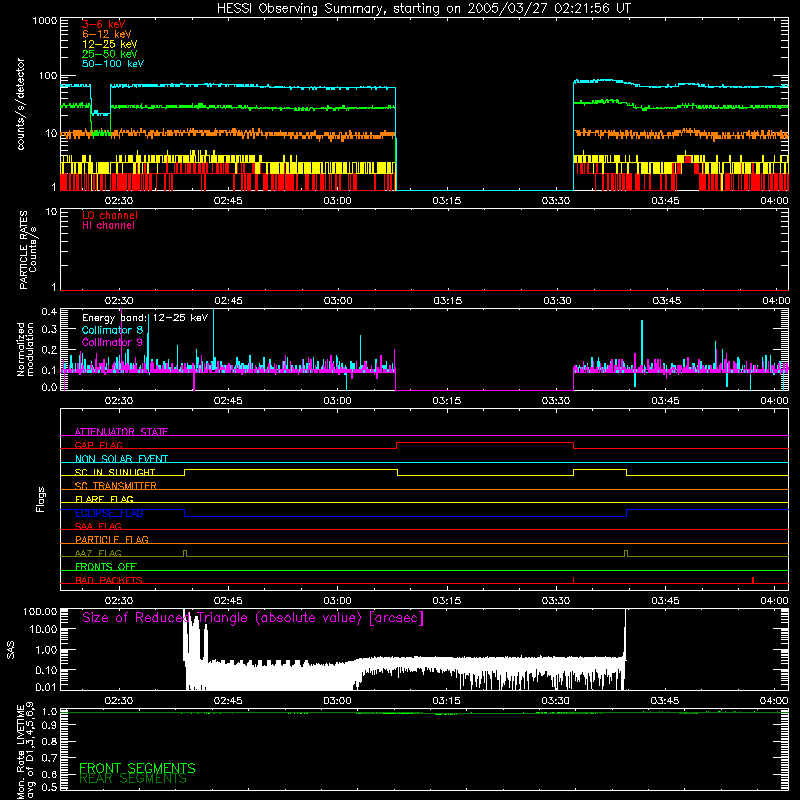Click the raised GAP_FLAG segment on the timeline
Screen dimensions: 800x800
485,443
